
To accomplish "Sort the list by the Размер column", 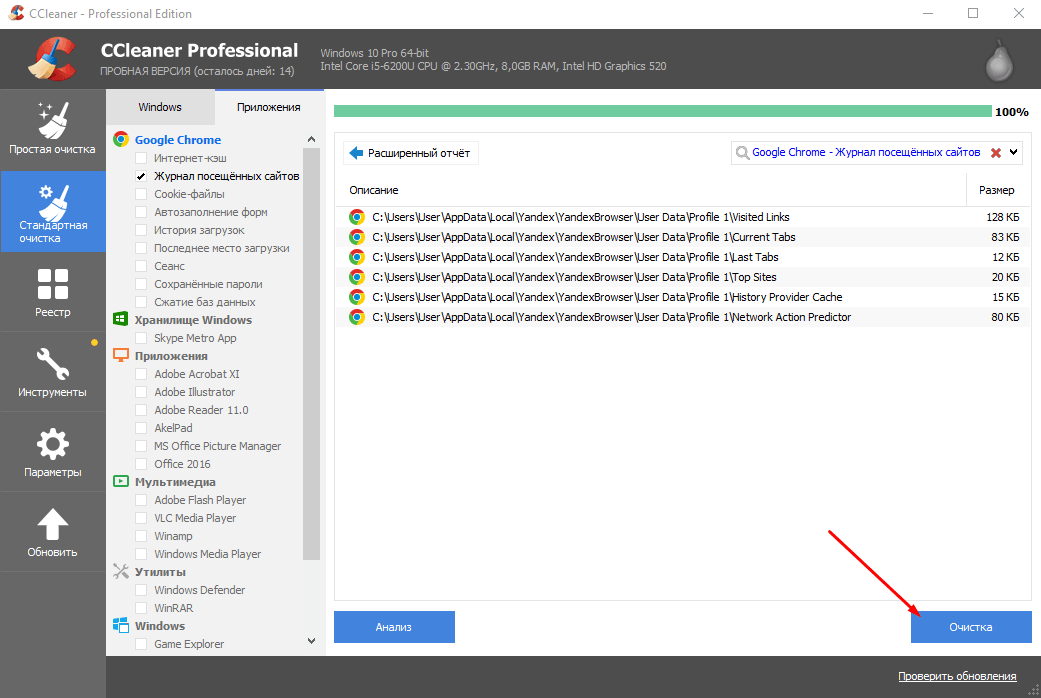I will [x=995, y=190].
